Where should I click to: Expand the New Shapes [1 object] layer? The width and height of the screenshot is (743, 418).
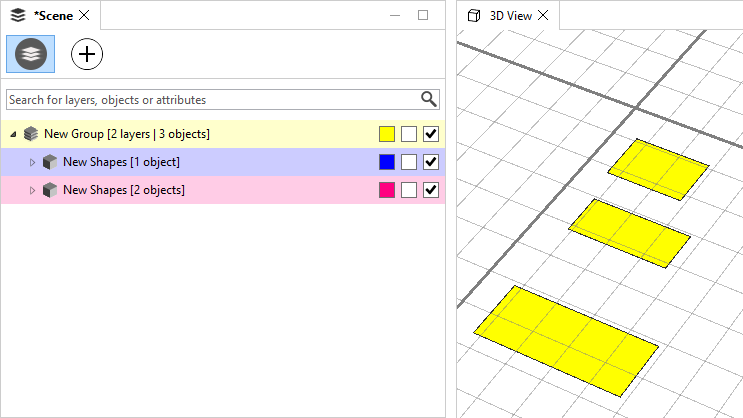coord(32,162)
